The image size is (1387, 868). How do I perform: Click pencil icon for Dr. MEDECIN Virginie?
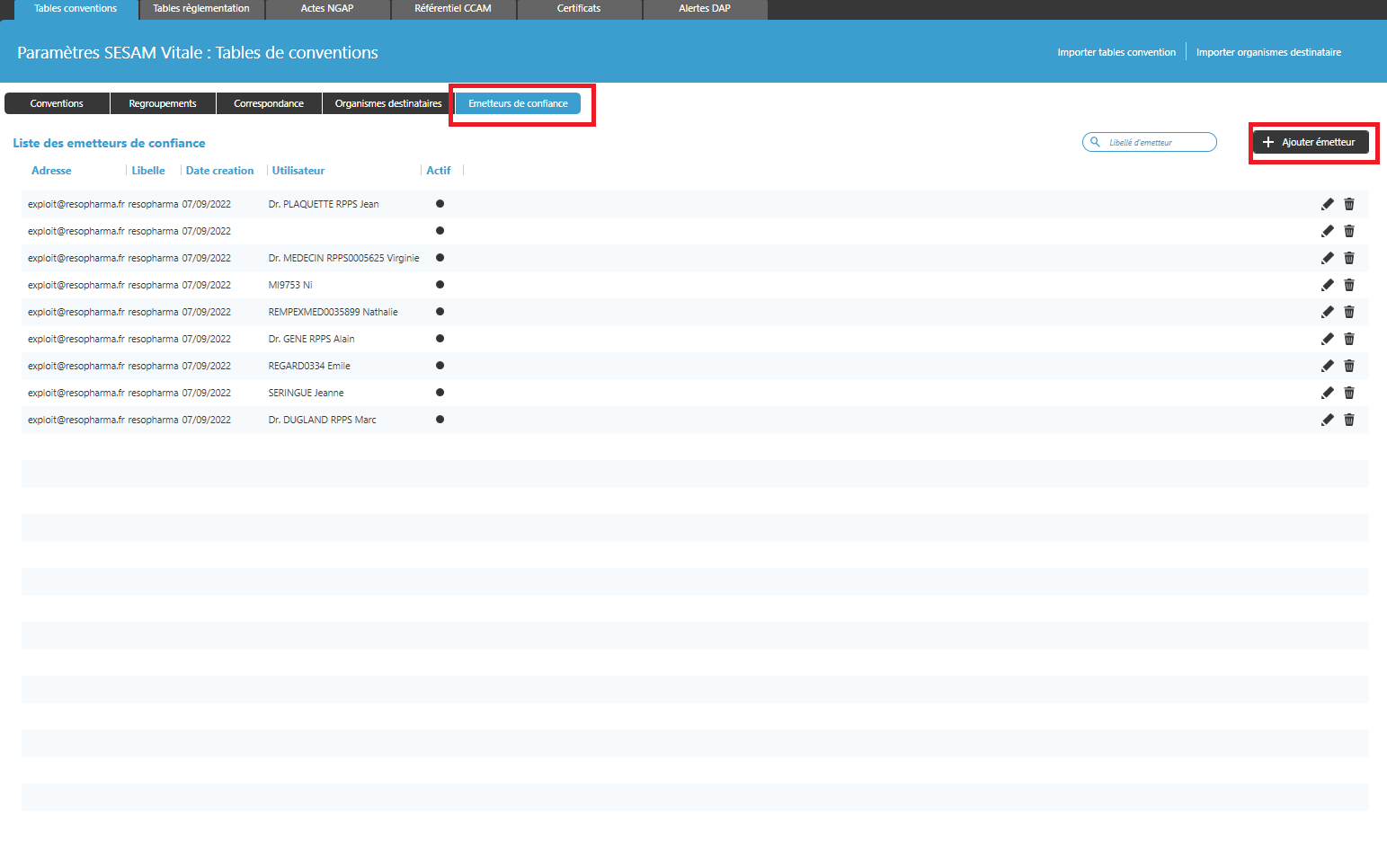pos(1327,258)
